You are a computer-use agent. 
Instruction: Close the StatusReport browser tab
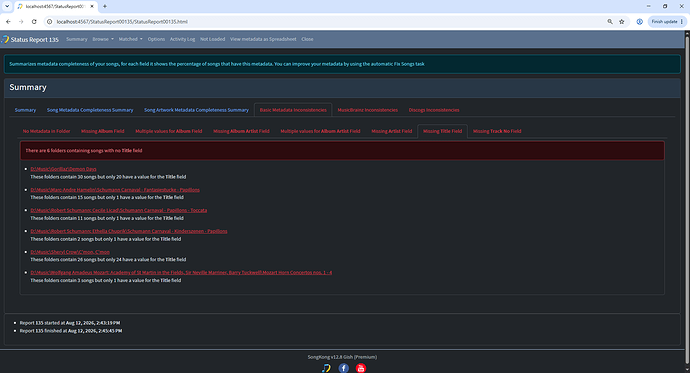pyautogui.click(x=92, y=6)
